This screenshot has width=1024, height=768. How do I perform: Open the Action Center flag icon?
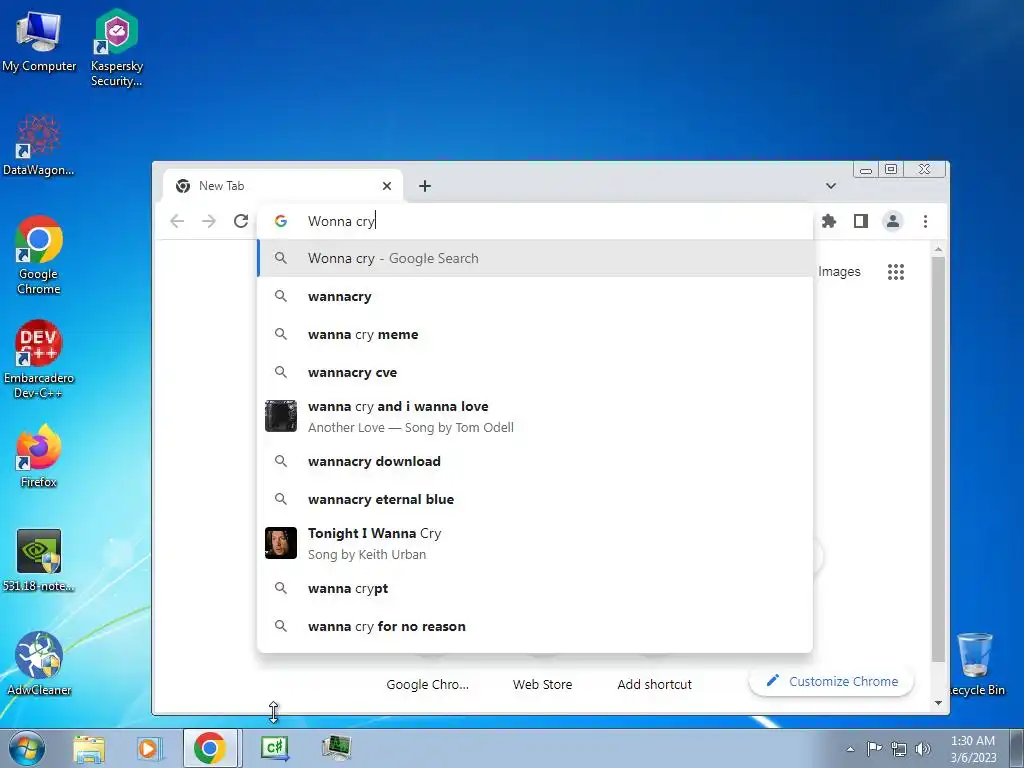(x=874, y=749)
